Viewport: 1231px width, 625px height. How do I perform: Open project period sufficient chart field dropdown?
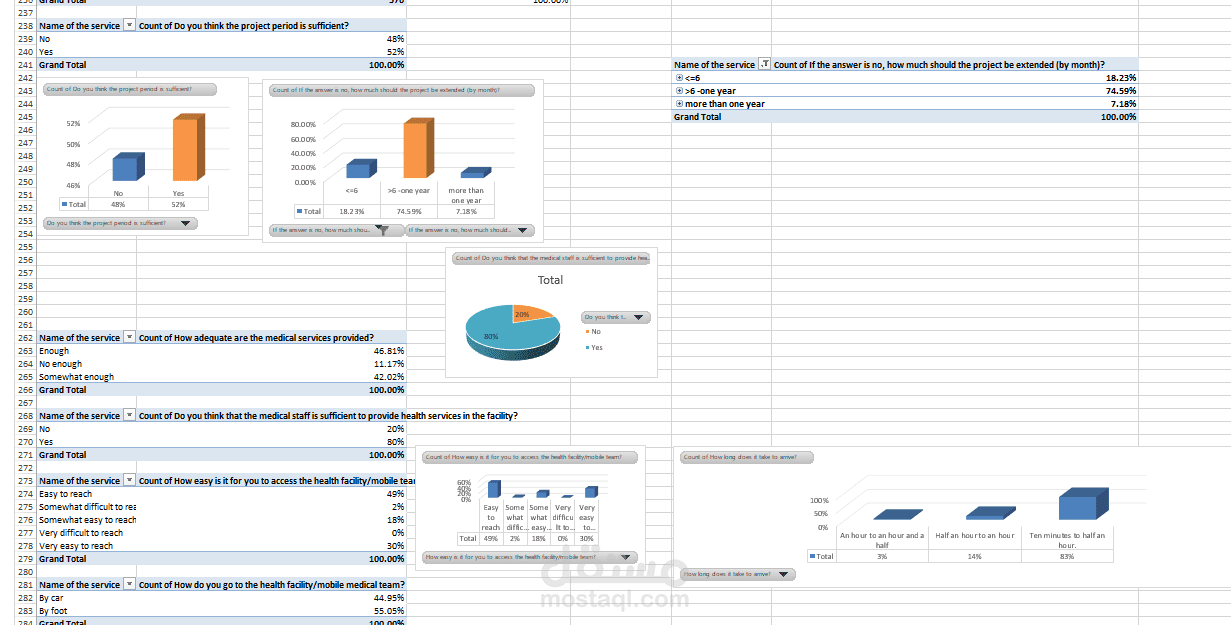[120, 224]
